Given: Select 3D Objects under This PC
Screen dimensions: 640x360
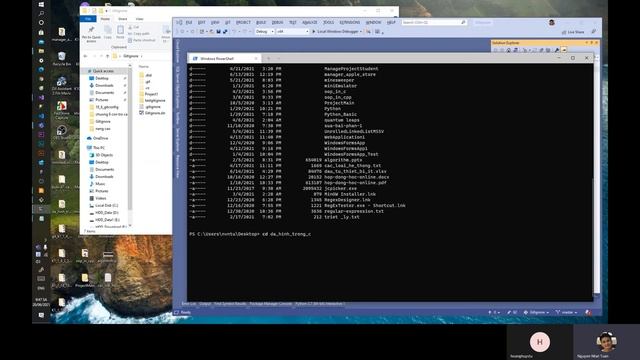Looking at the screenshot, I should (101, 155).
